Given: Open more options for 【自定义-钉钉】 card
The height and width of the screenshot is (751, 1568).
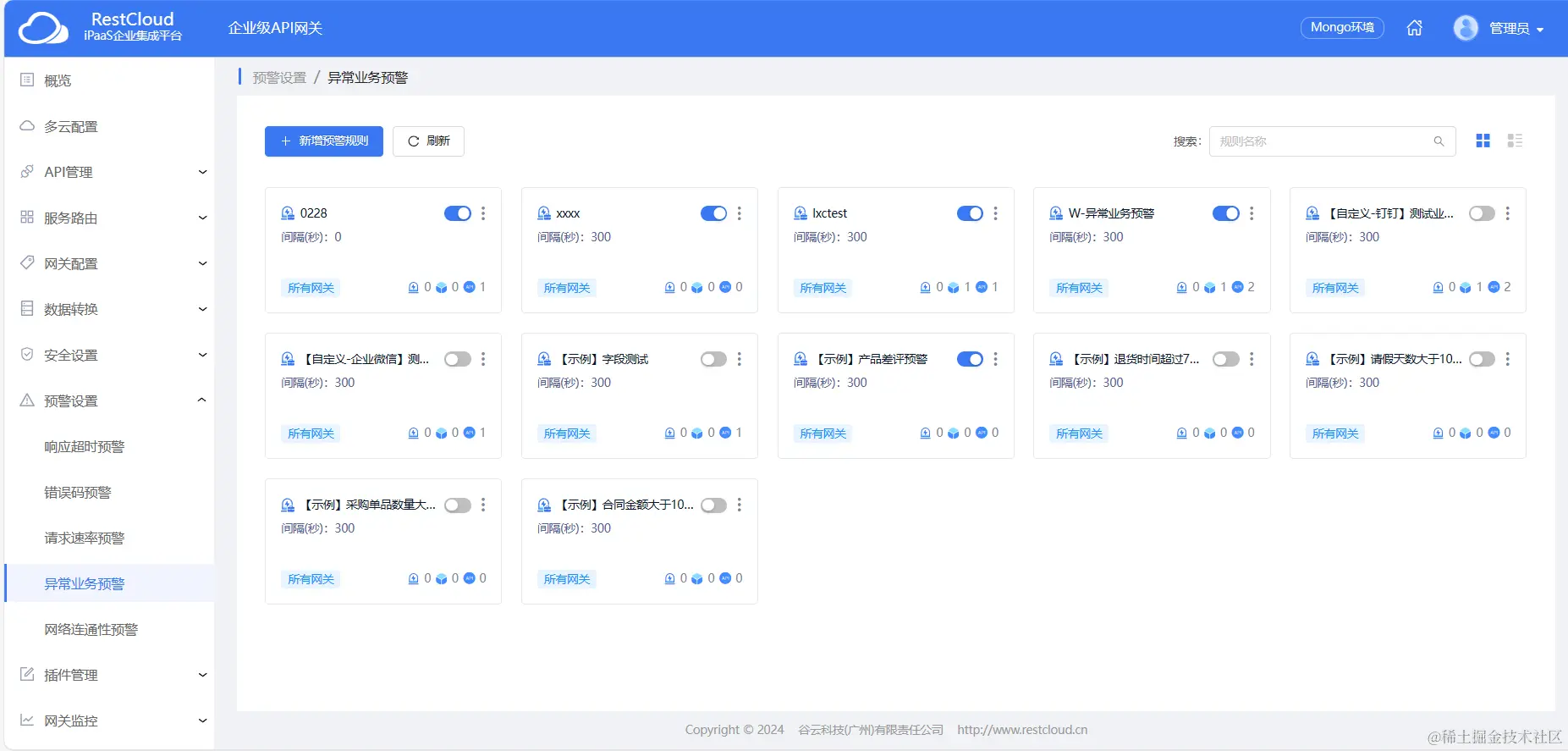Looking at the screenshot, I should tap(1508, 213).
